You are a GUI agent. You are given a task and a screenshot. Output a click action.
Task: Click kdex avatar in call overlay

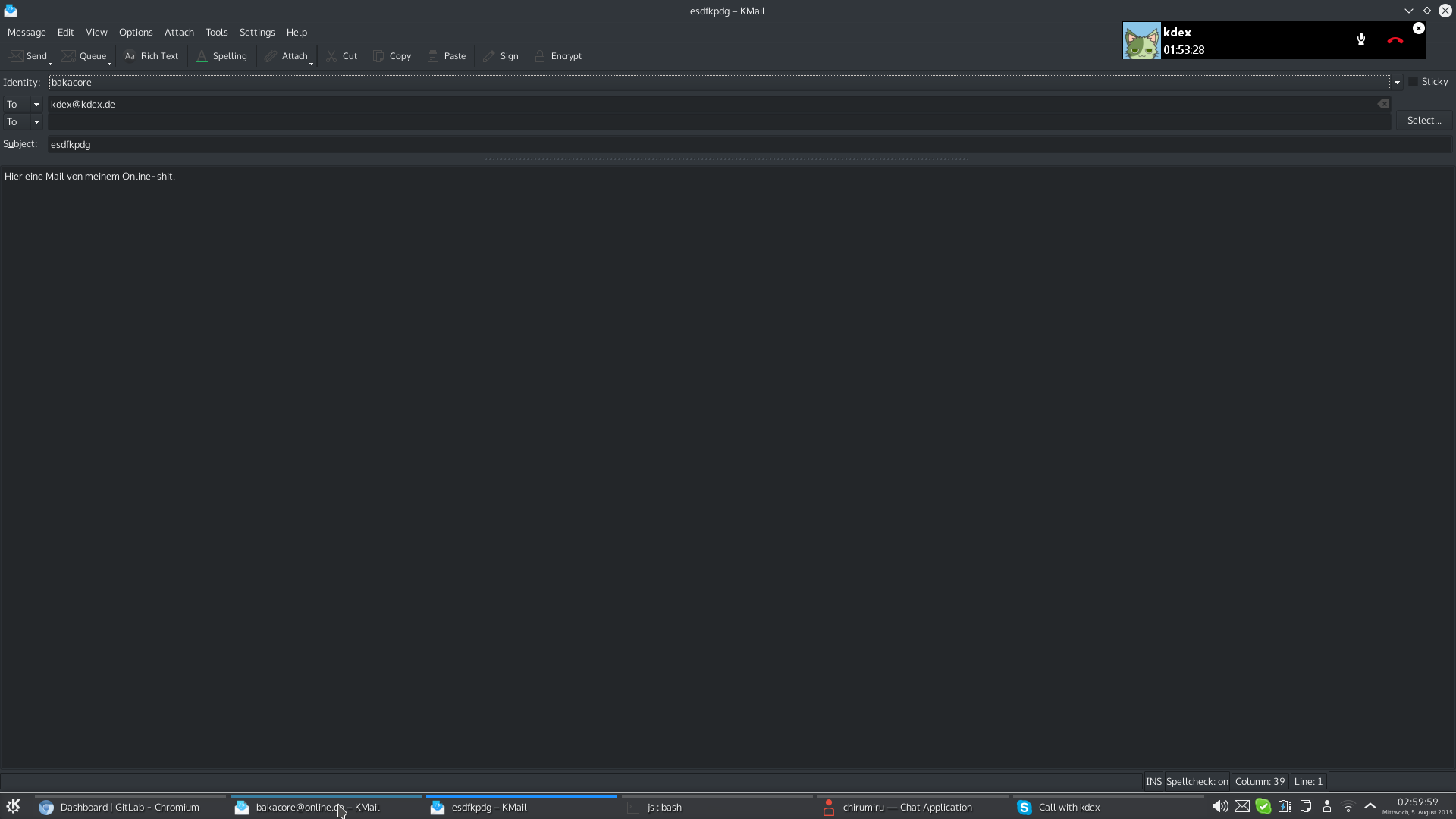click(1142, 41)
